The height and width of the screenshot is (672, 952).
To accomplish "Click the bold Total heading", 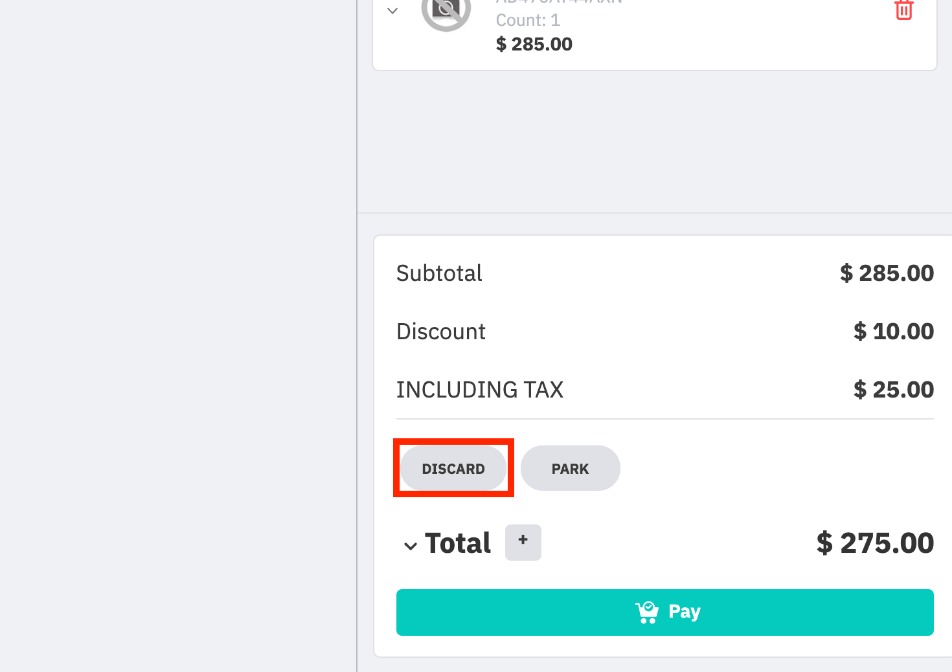I will (458, 543).
